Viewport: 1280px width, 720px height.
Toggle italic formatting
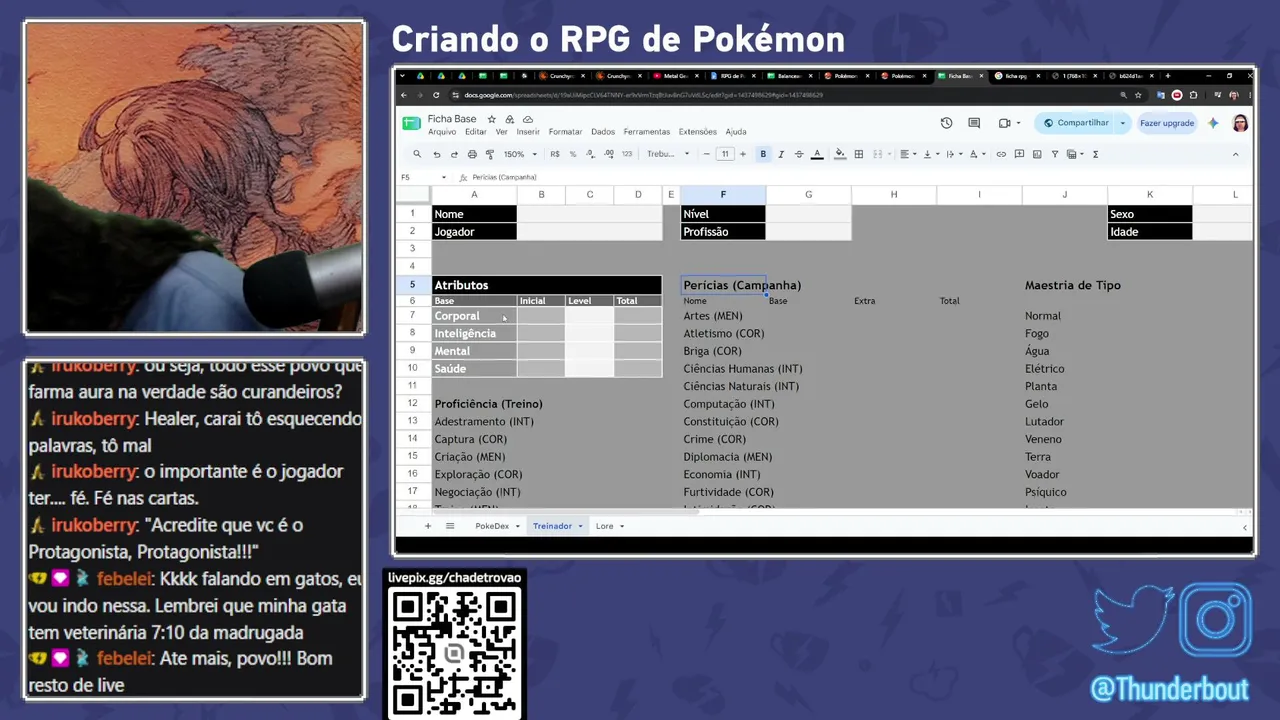pos(781,154)
